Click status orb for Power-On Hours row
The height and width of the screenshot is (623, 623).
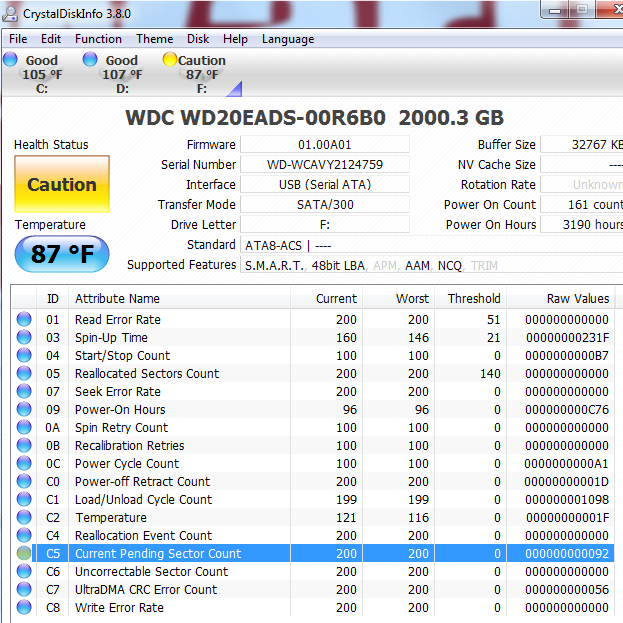click(x=24, y=409)
